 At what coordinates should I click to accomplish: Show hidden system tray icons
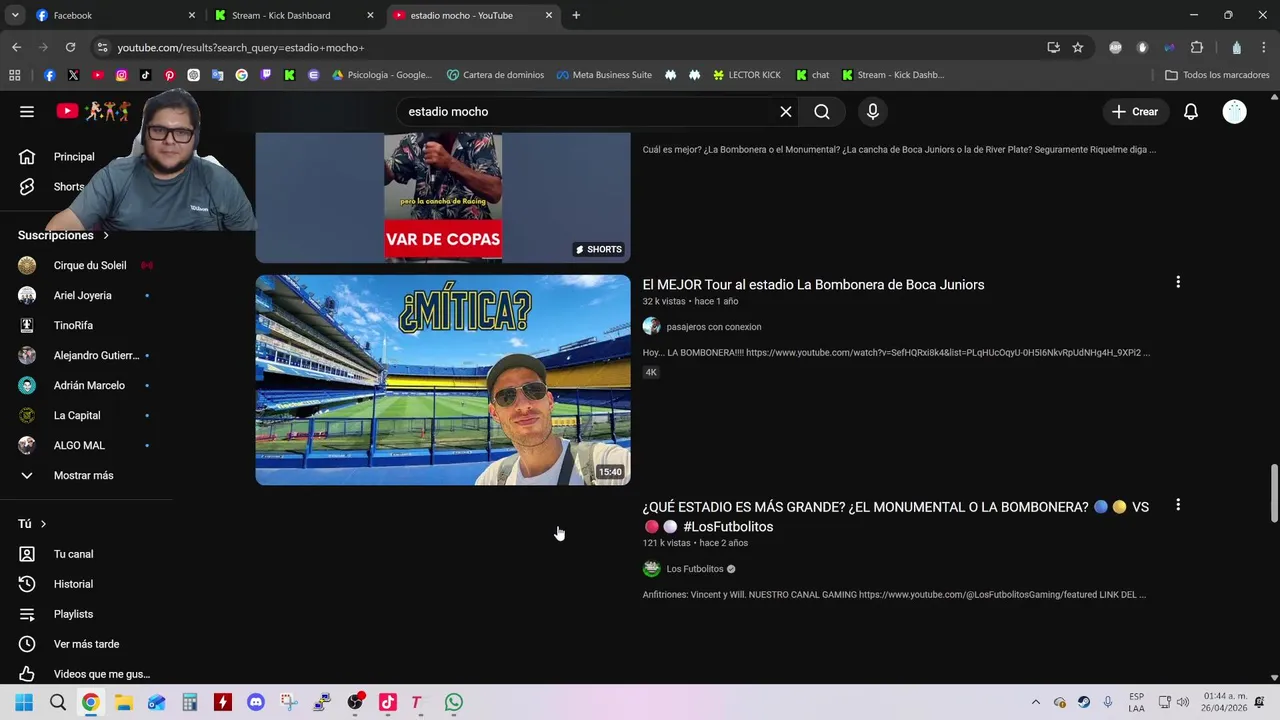(1036, 702)
